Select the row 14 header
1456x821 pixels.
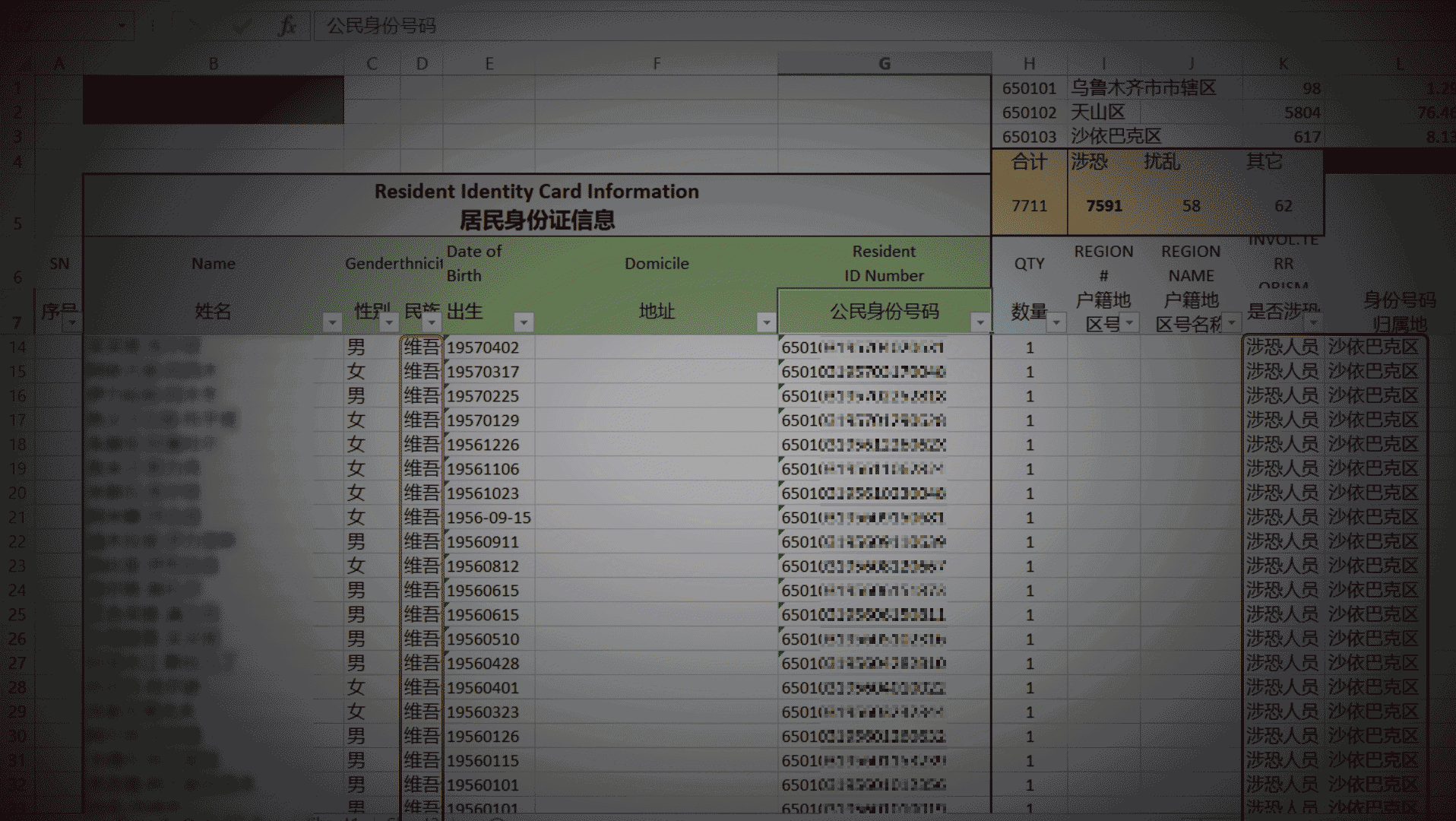pyautogui.click(x=17, y=347)
